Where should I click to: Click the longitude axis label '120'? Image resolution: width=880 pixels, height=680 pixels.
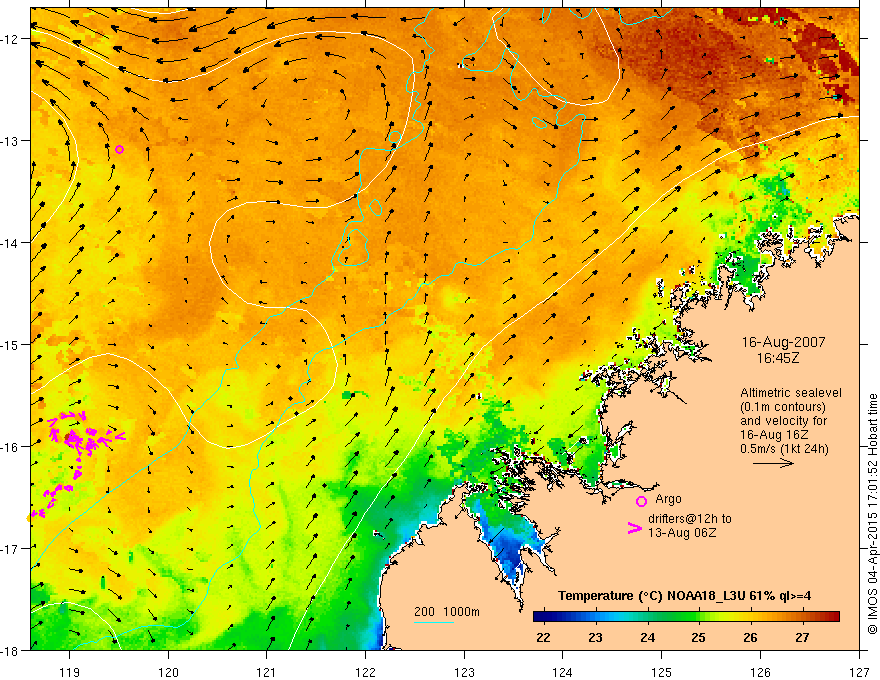click(168, 672)
